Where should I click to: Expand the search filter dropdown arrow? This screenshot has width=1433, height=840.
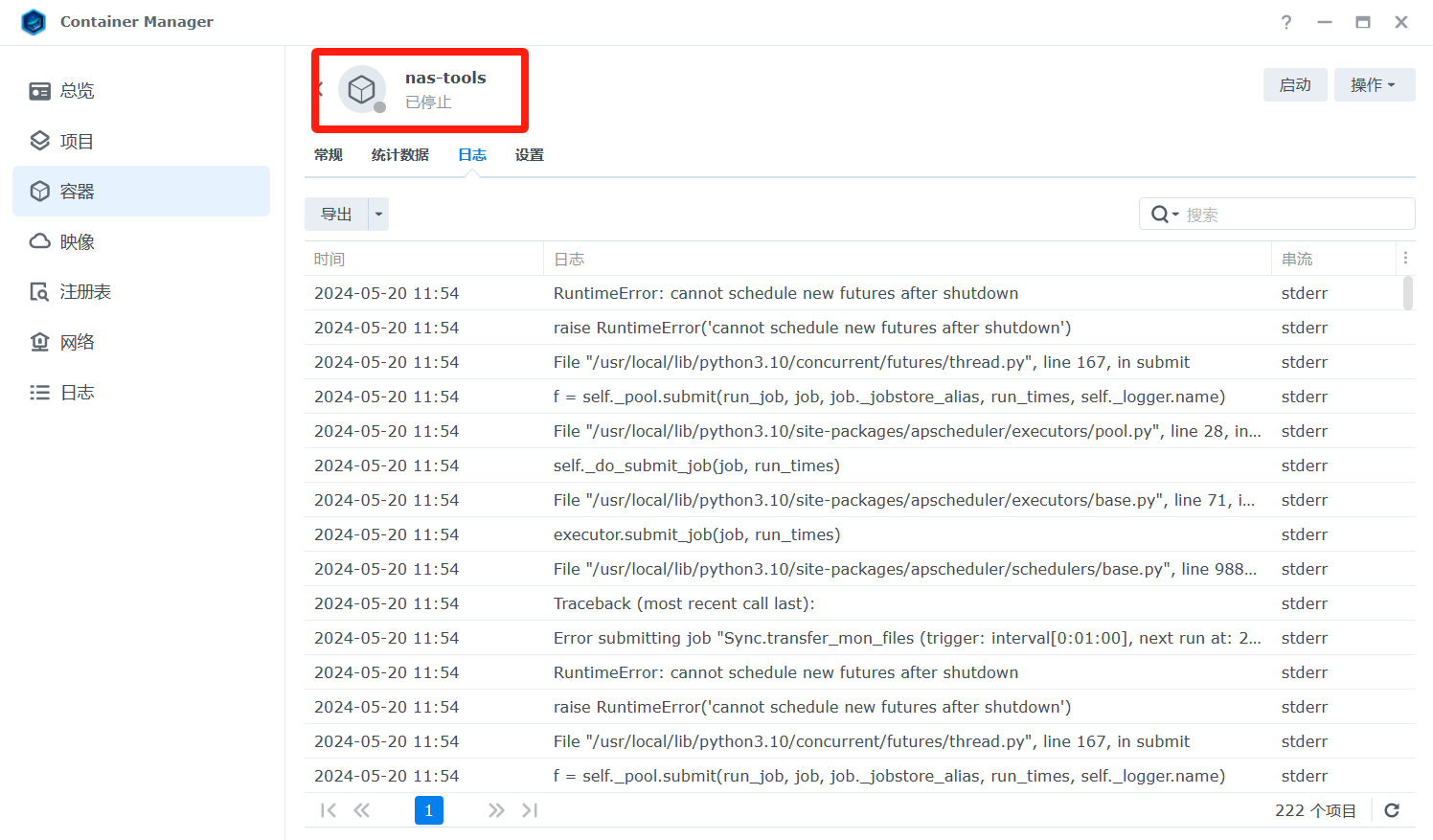[x=1175, y=215]
